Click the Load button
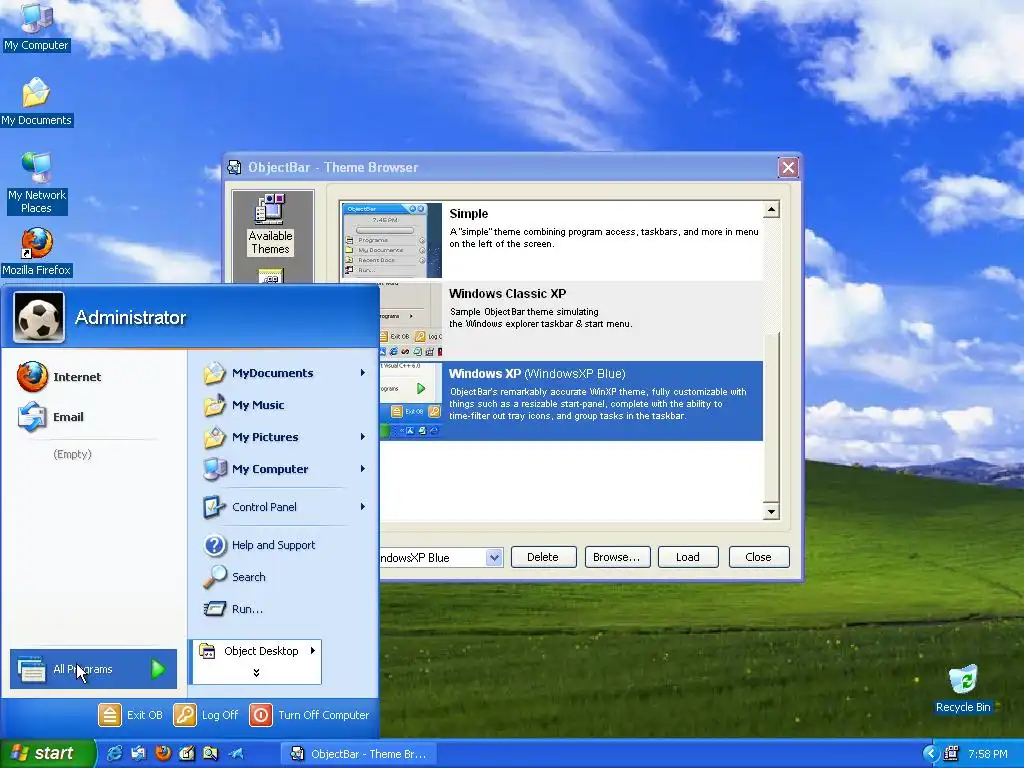This screenshot has height=768, width=1024. (688, 557)
